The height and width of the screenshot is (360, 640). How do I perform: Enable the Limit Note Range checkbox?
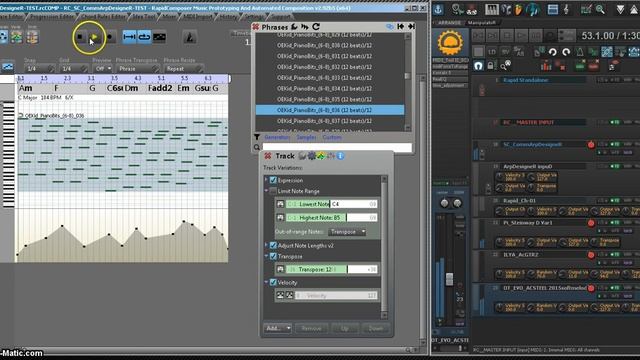click(x=273, y=191)
